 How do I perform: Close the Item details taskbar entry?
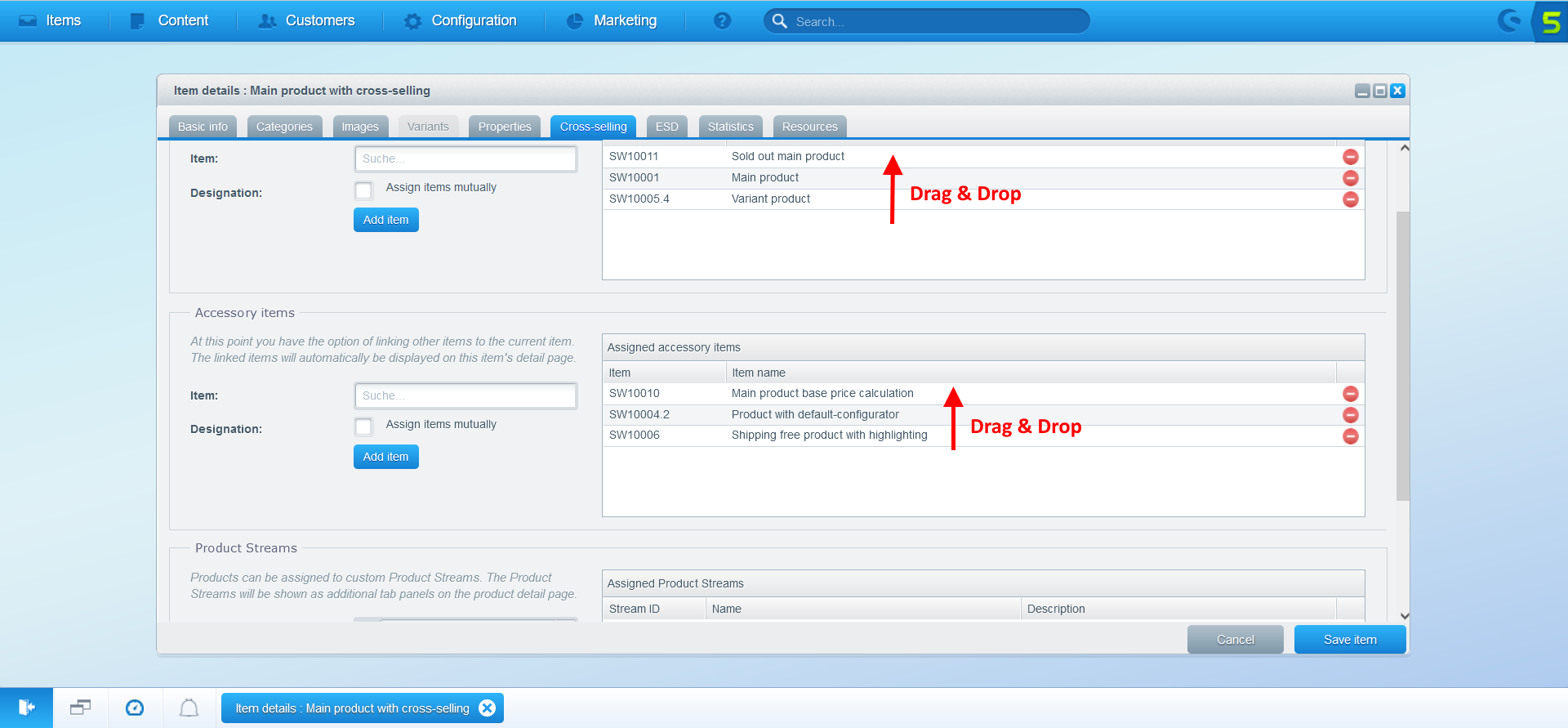[x=488, y=708]
